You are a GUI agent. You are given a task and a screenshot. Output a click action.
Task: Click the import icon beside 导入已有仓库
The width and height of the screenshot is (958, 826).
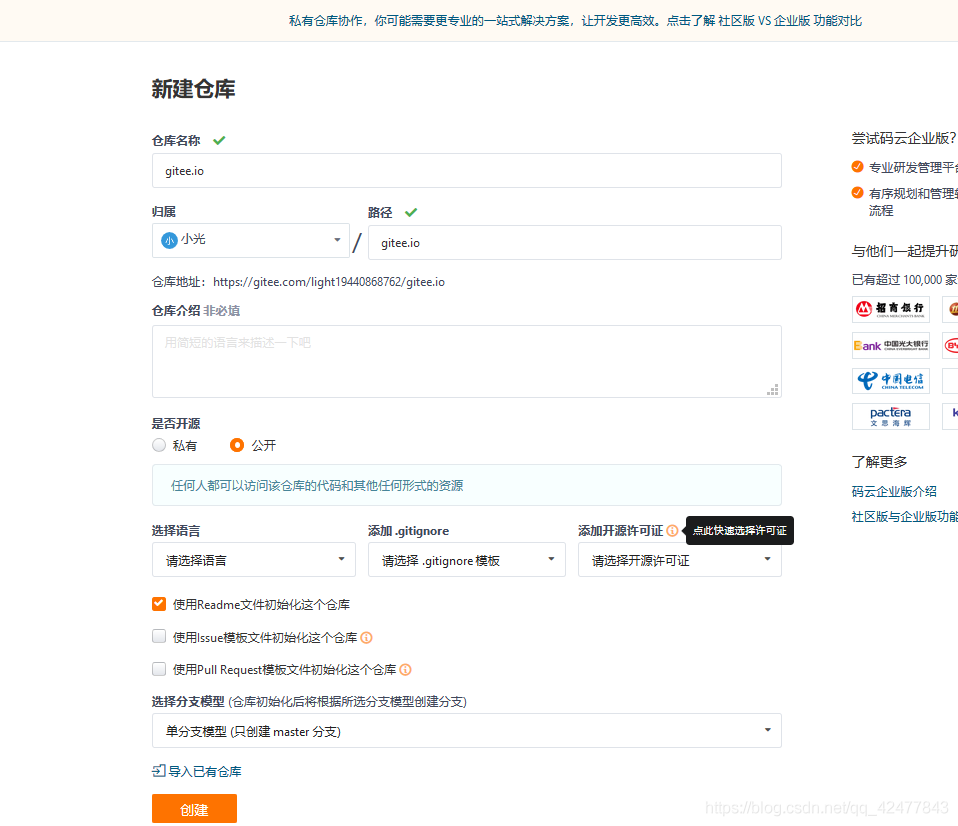click(158, 770)
